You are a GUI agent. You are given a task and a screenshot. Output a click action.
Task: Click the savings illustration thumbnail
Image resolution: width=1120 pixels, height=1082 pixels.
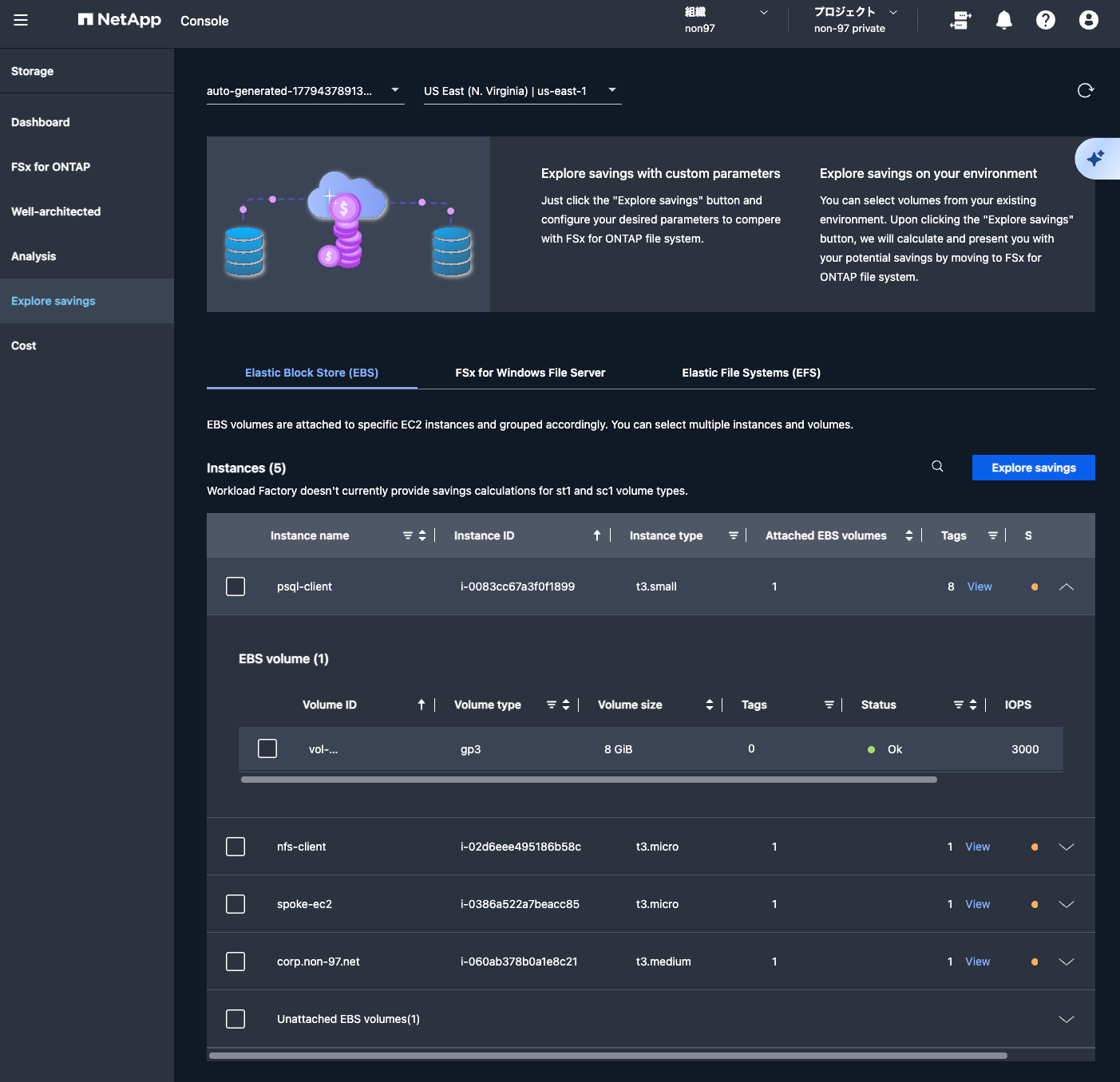348,224
